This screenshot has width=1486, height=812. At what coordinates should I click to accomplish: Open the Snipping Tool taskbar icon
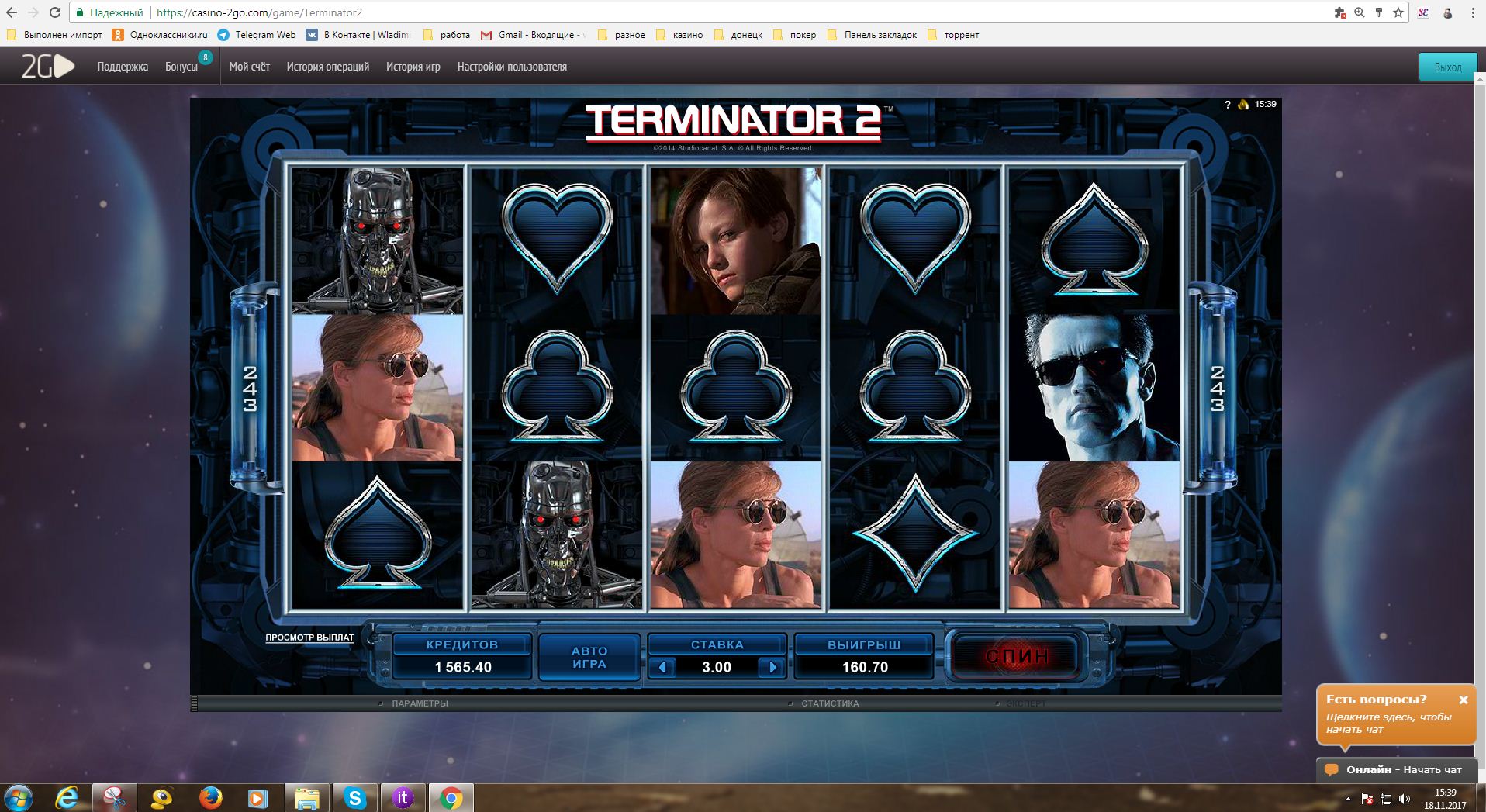coord(114,798)
